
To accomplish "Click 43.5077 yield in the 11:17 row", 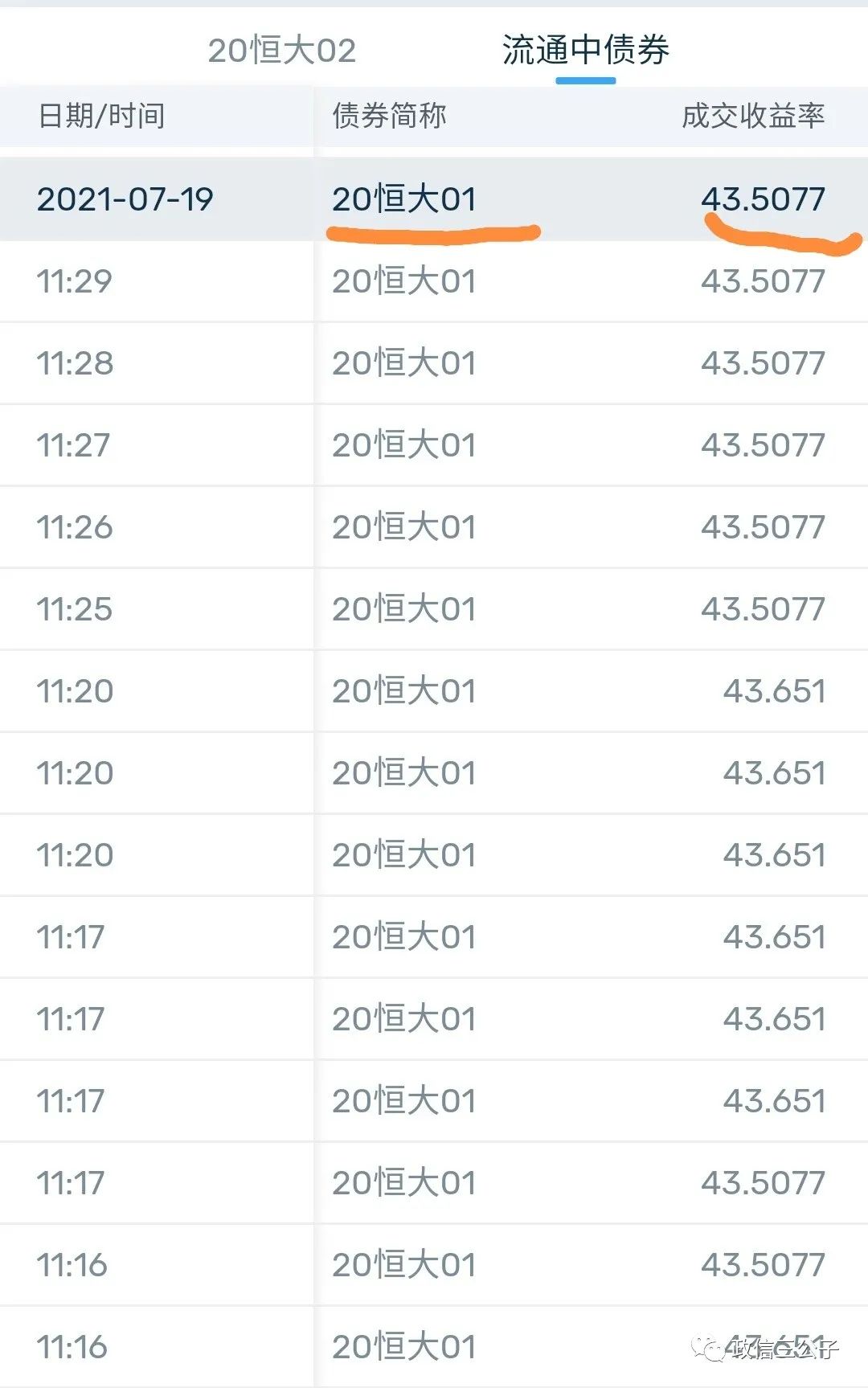I will click(763, 1183).
